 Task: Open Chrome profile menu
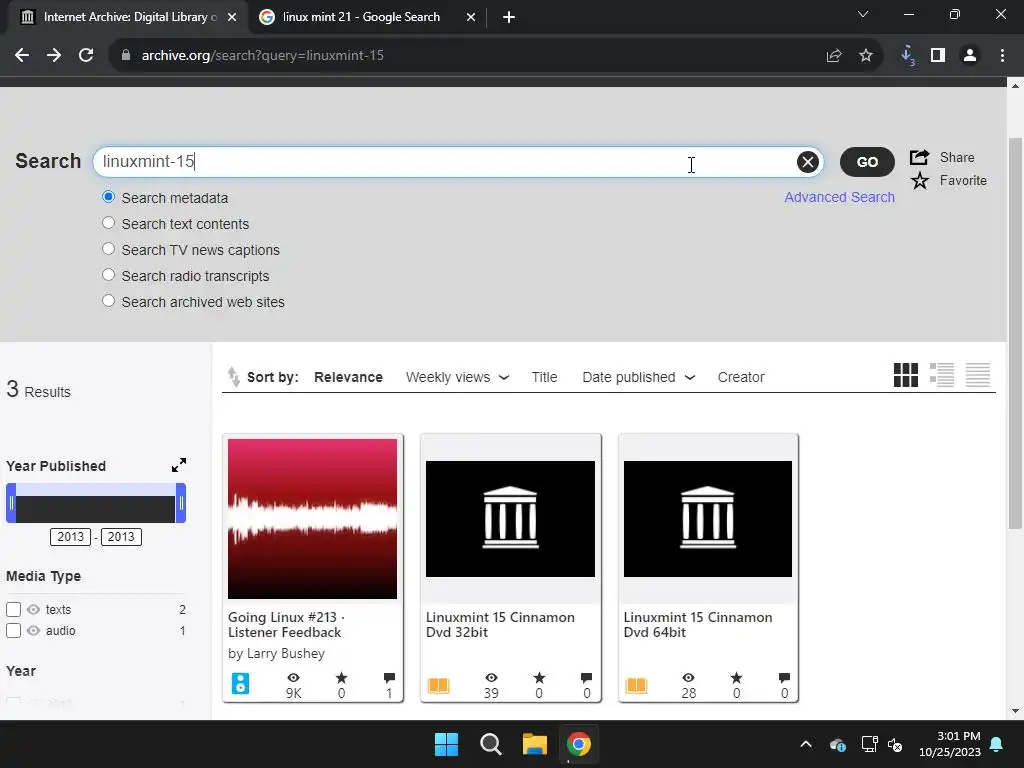pyautogui.click(x=970, y=56)
